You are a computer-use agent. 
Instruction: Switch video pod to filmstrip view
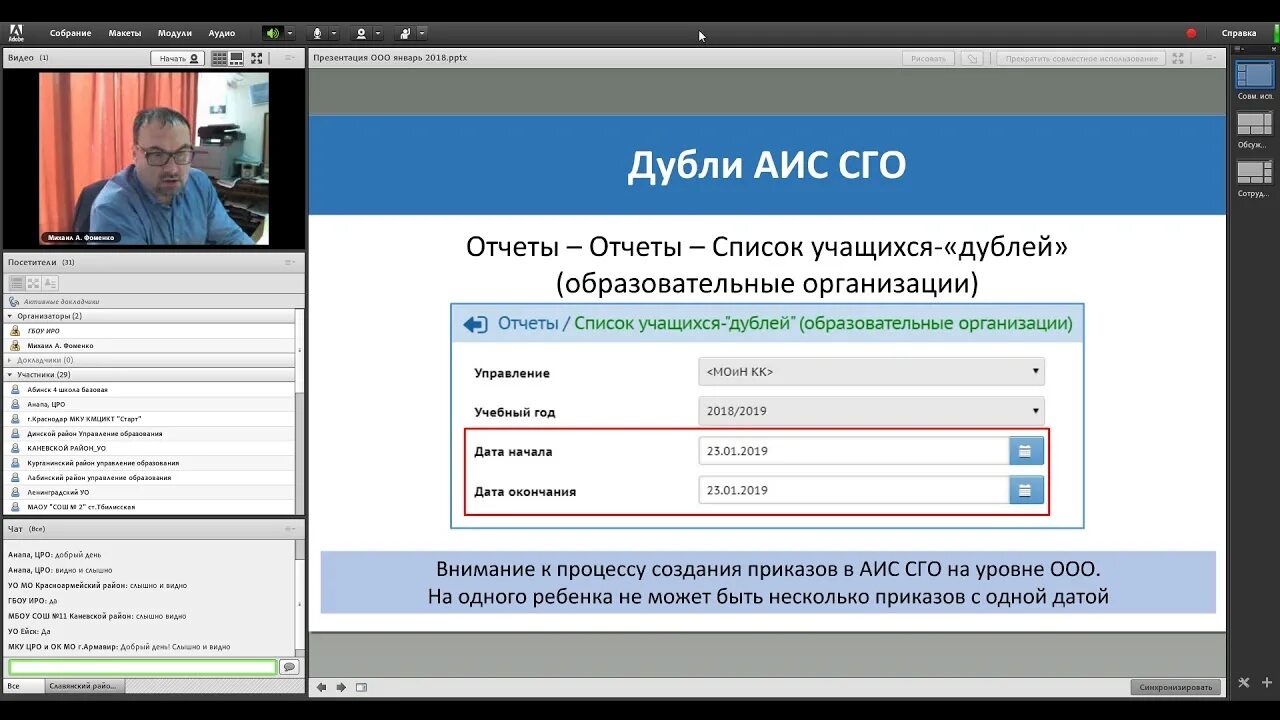236,58
